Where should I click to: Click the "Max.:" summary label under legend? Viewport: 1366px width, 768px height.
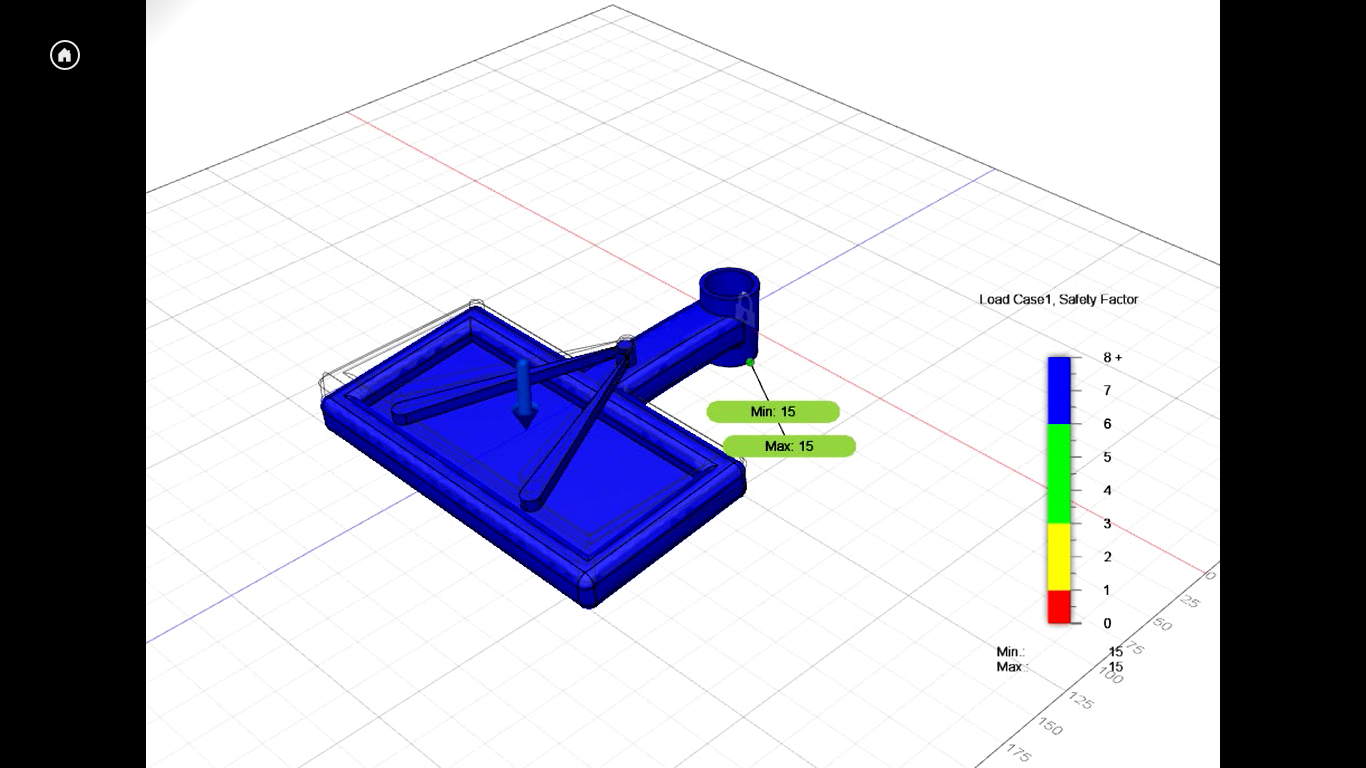1012,667
